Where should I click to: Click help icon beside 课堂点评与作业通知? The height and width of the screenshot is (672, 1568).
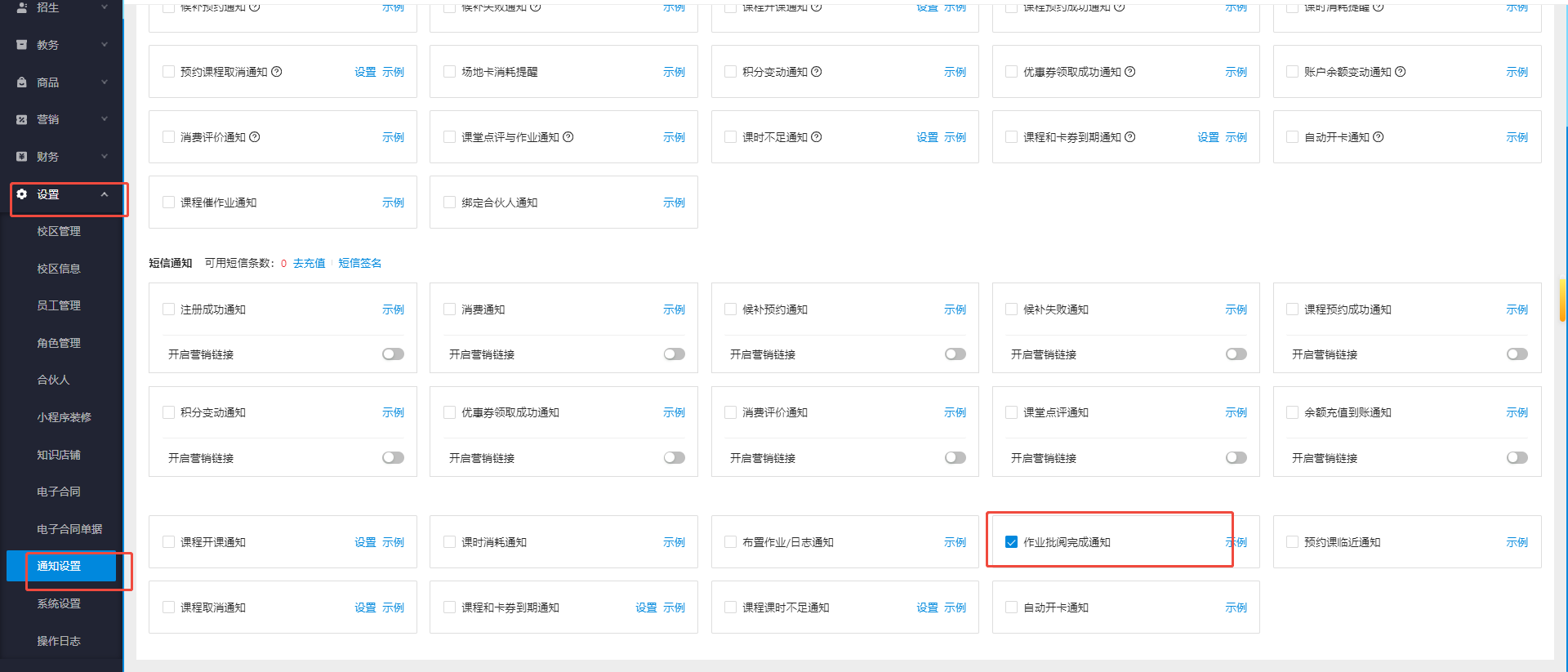pos(568,137)
